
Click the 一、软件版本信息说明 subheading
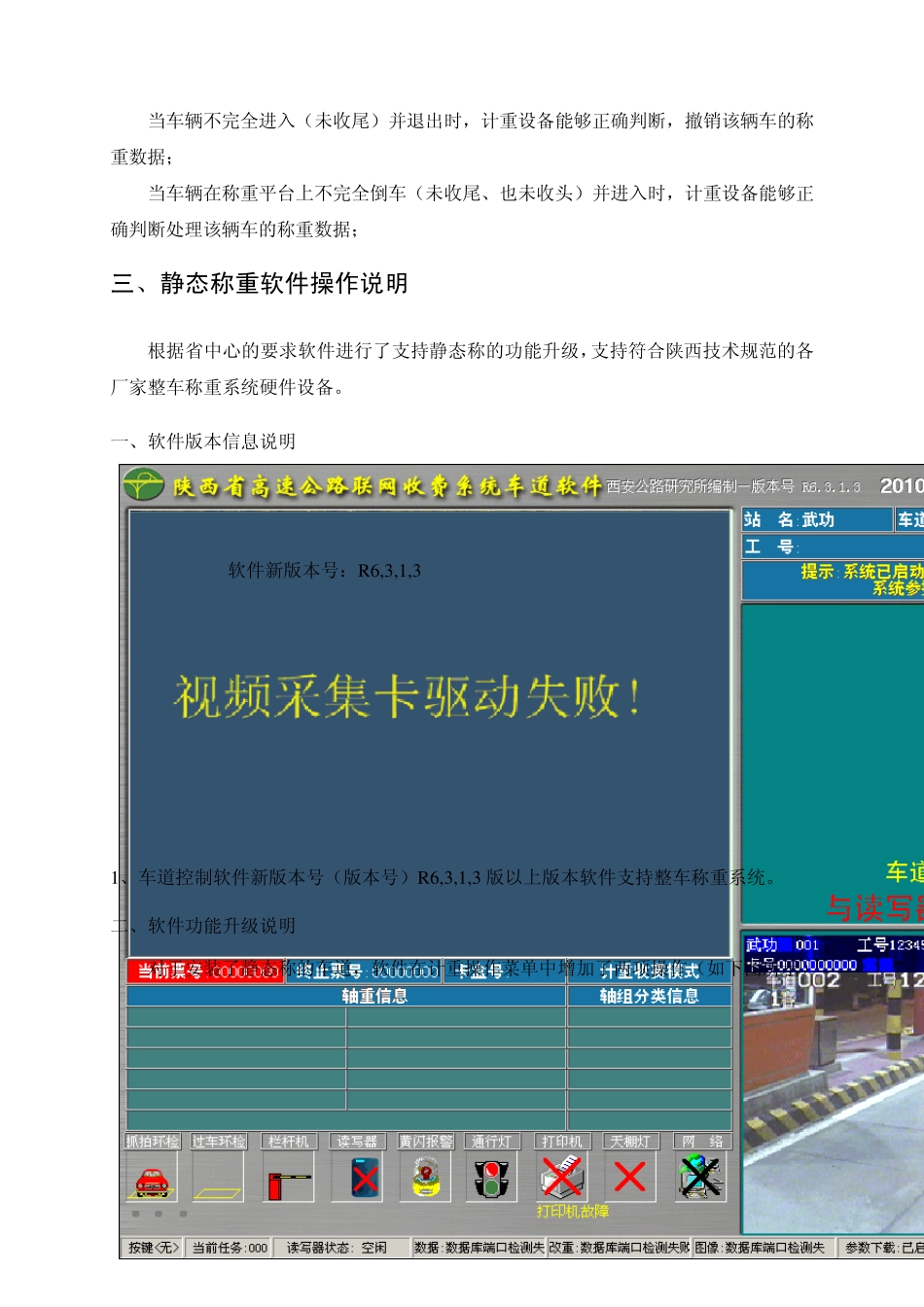(x=203, y=442)
